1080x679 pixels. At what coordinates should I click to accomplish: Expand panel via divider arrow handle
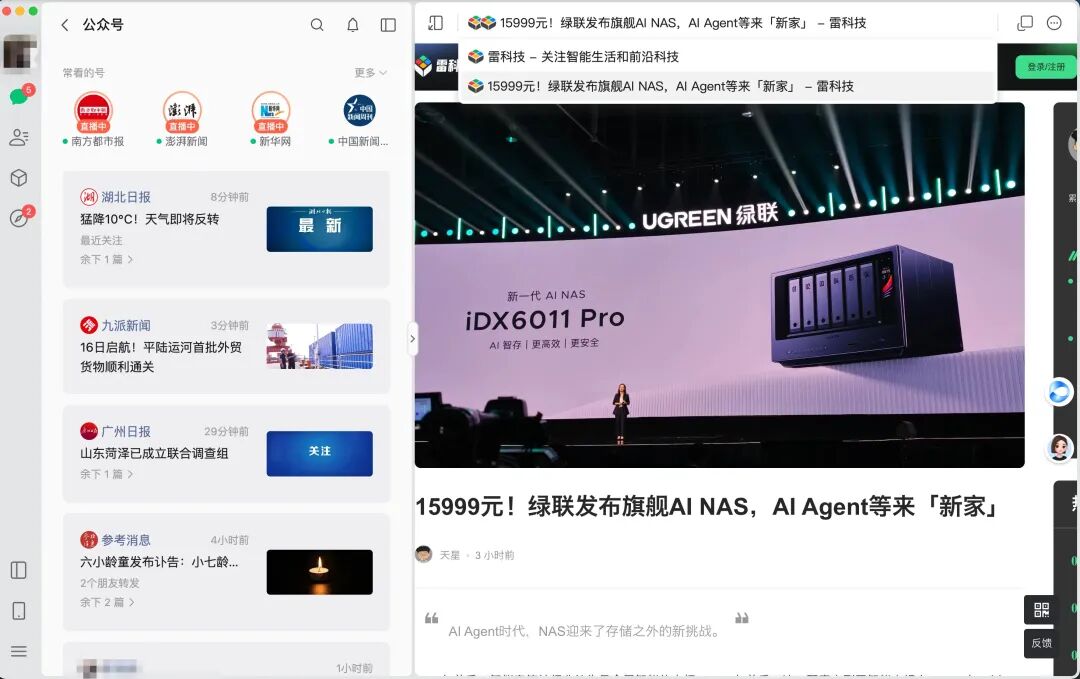click(x=413, y=339)
